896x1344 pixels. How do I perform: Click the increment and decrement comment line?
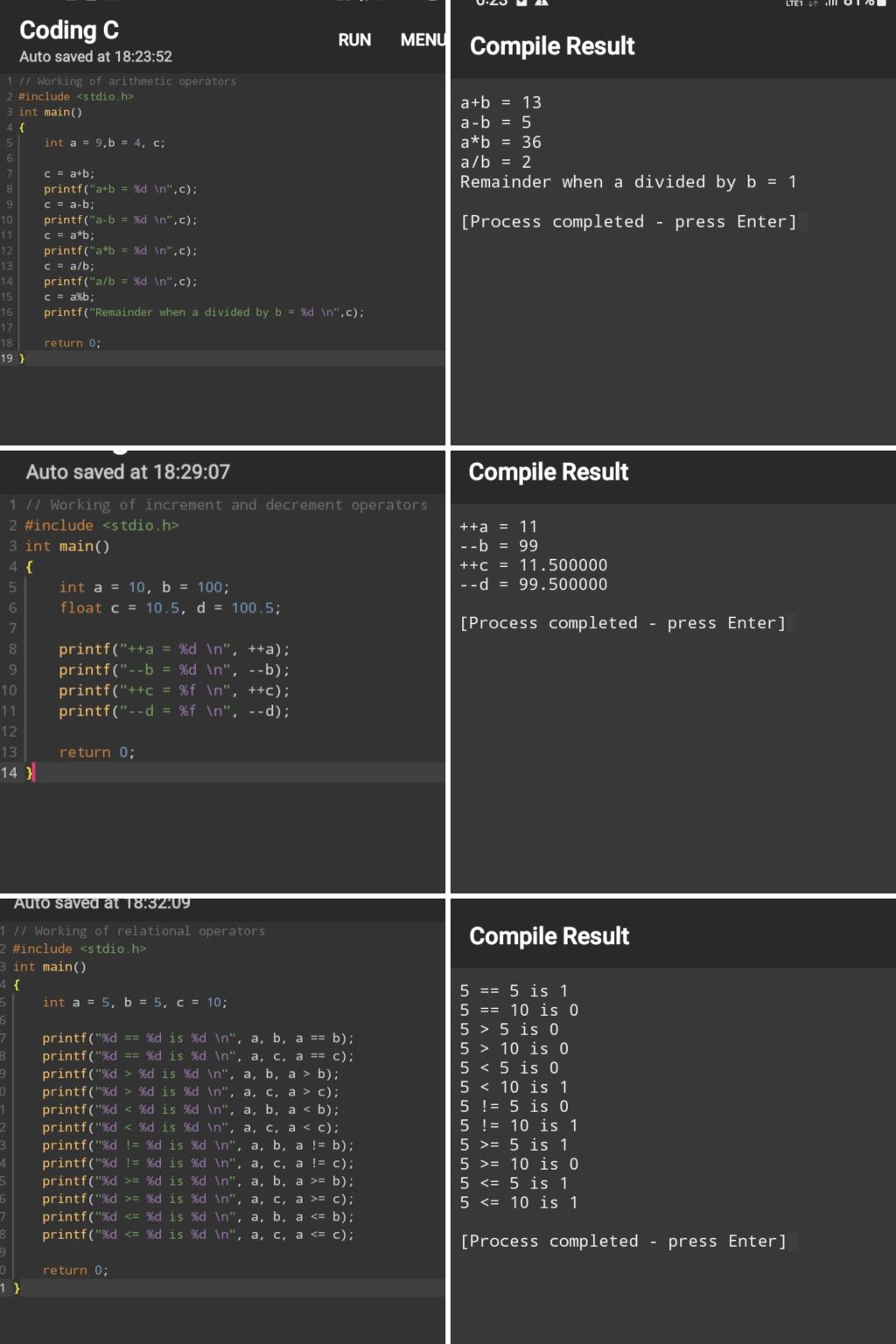click(x=227, y=505)
